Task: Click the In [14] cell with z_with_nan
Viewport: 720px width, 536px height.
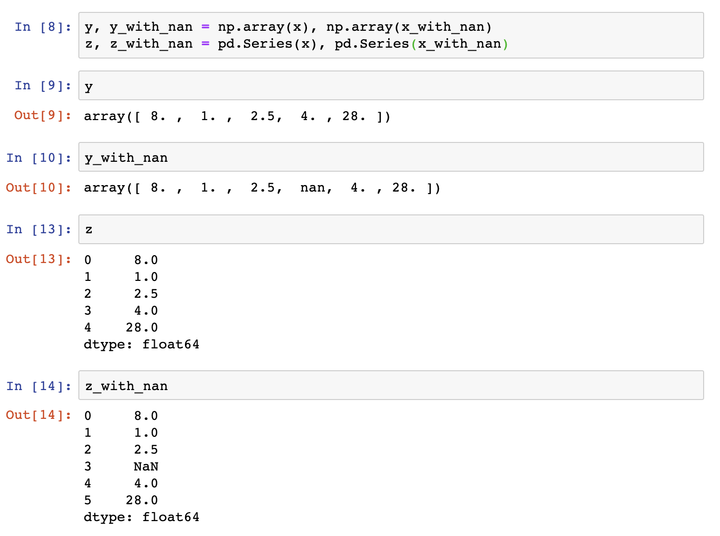Action: 391,385
